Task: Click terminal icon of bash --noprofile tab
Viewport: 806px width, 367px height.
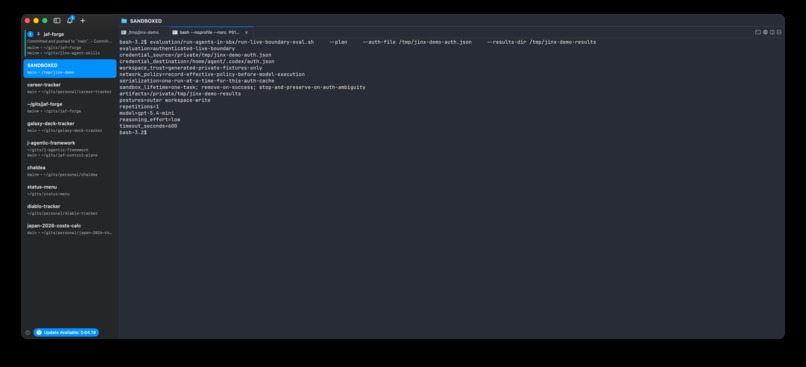Action: tap(175, 32)
